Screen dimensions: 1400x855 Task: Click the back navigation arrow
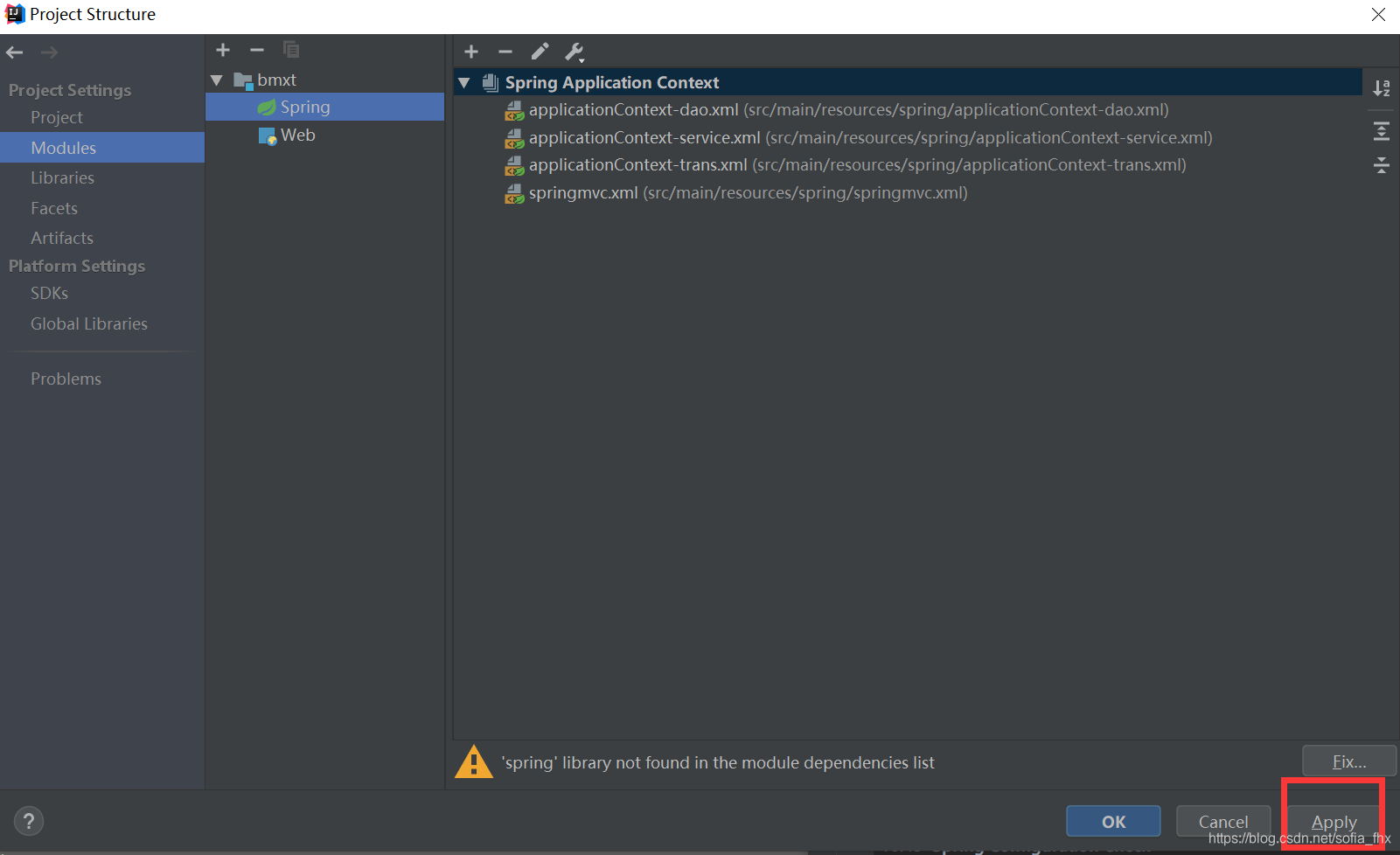point(15,52)
